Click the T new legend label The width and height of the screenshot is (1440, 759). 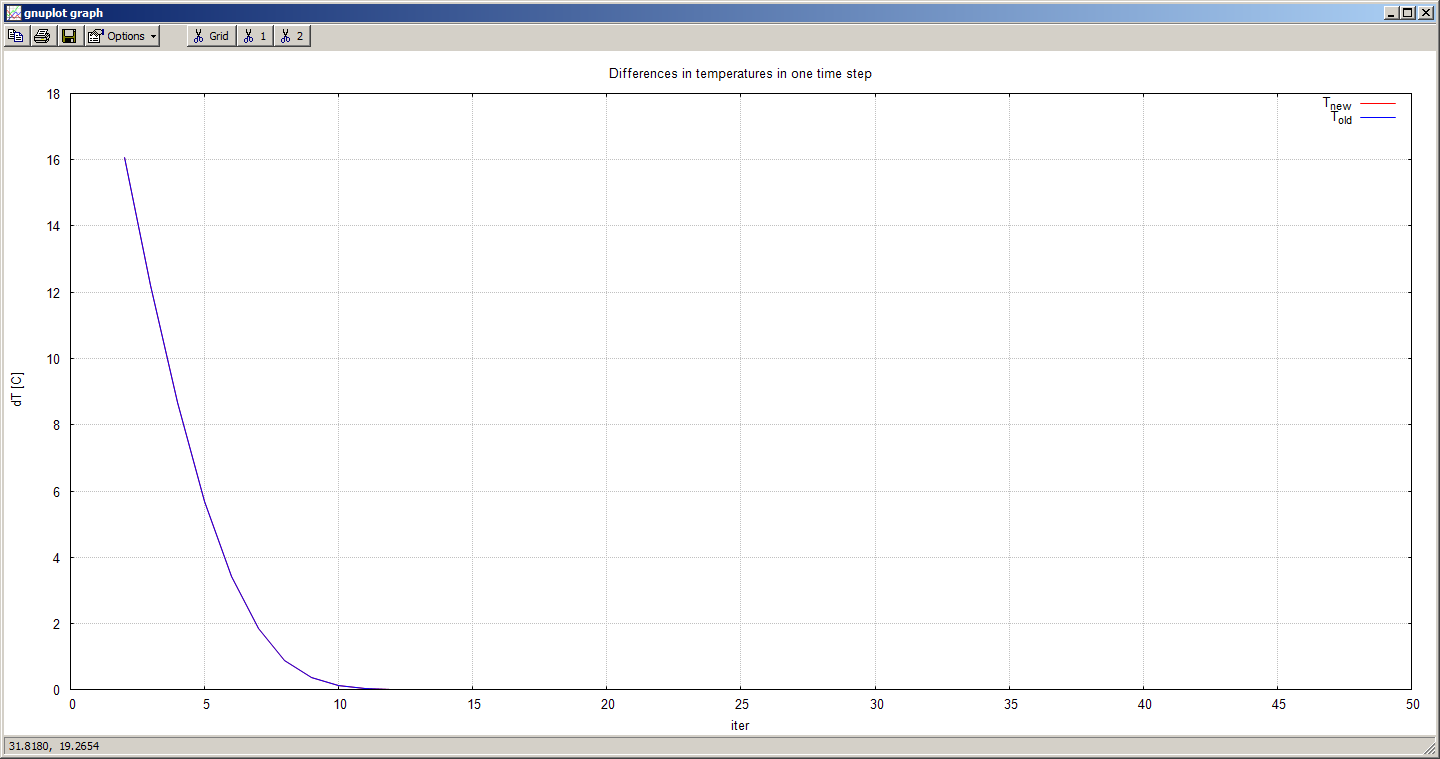pyautogui.click(x=1337, y=104)
